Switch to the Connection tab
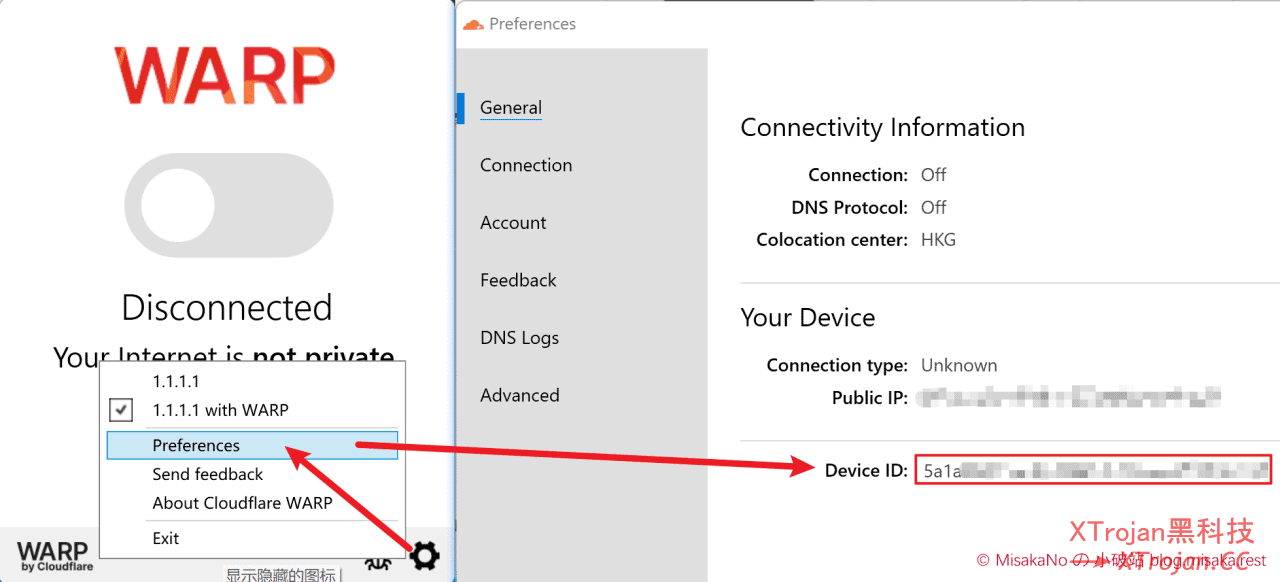Screen dimensions: 1280x582 [526, 165]
